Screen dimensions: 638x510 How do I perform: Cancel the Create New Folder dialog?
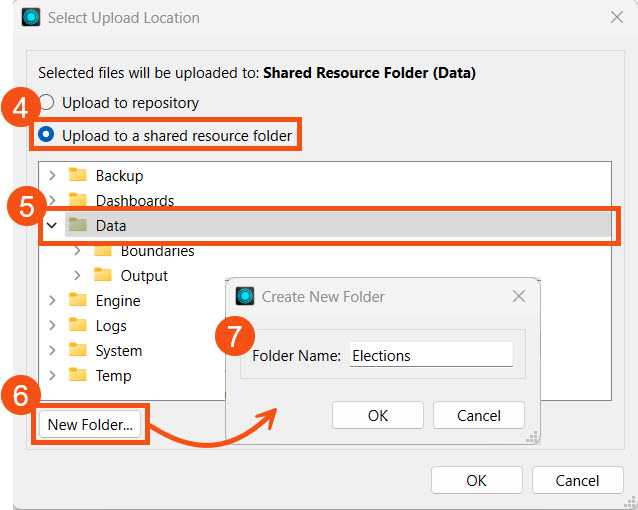[x=478, y=415]
